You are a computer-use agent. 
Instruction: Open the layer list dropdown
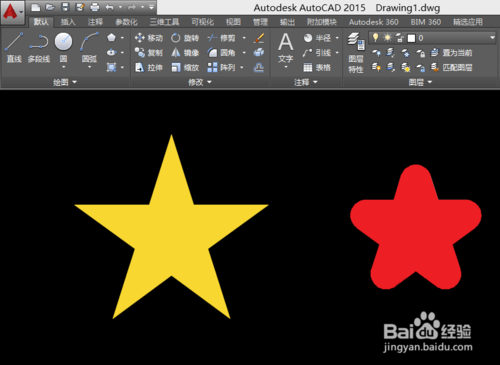click(x=492, y=38)
